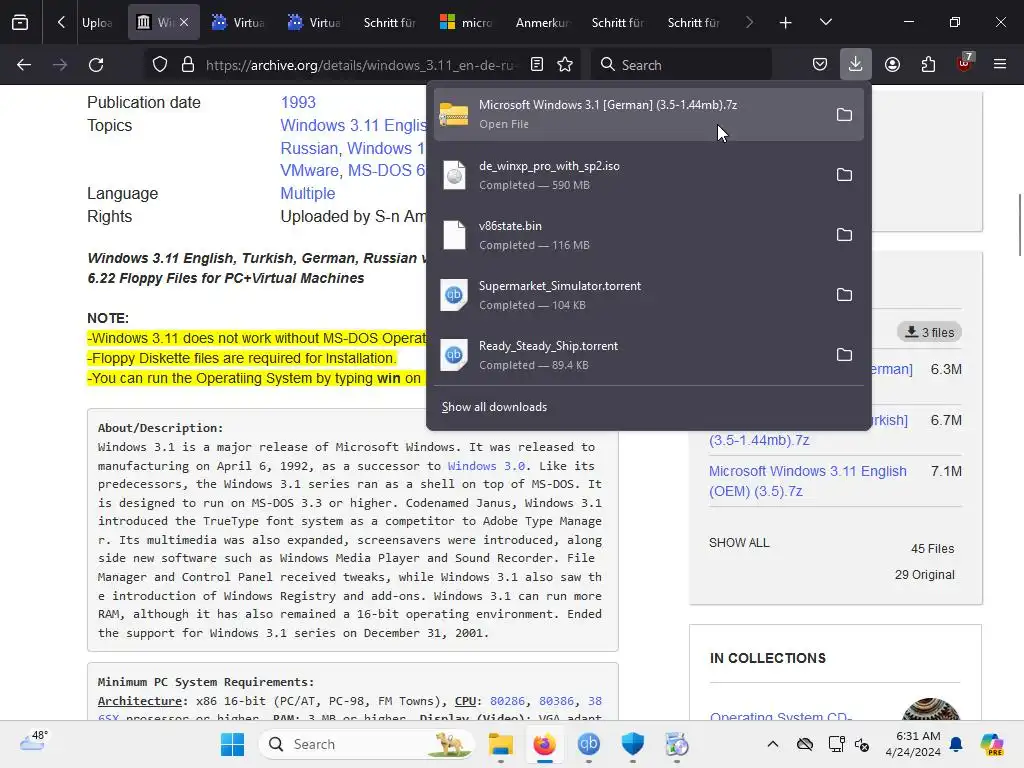Open Windows Security shield in taskbar

pyautogui.click(x=632, y=744)
